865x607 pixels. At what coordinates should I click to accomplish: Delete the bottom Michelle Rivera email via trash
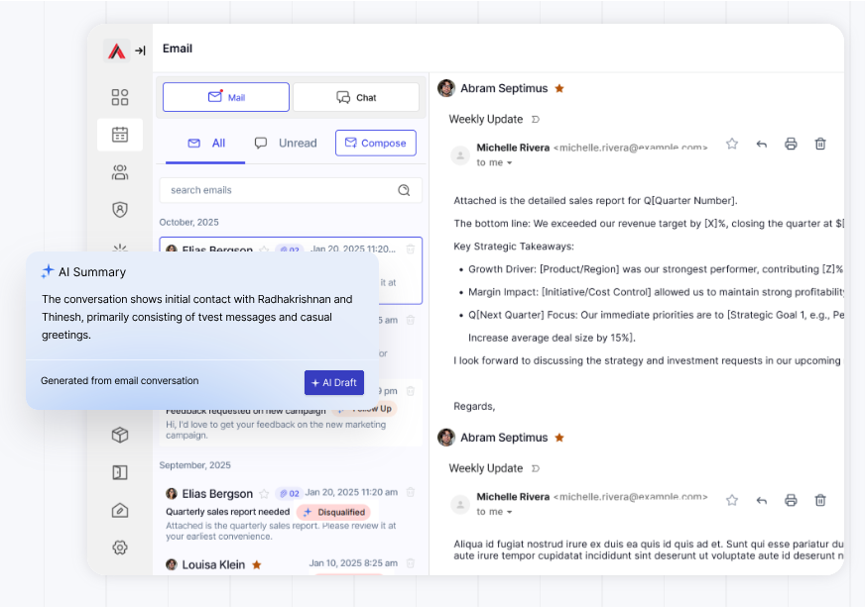coord(820,500)
